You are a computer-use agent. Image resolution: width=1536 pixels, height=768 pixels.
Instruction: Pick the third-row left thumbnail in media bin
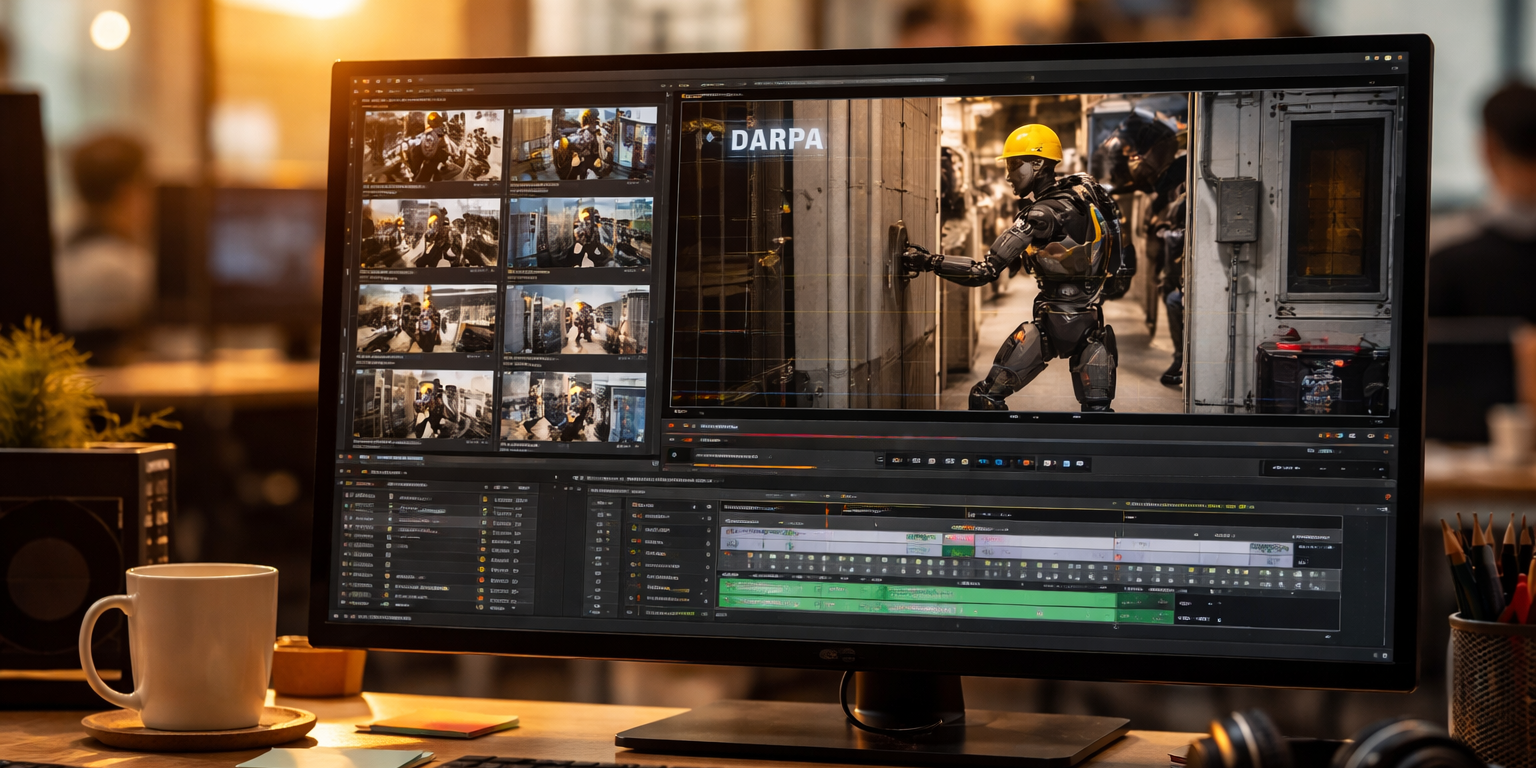426,319
